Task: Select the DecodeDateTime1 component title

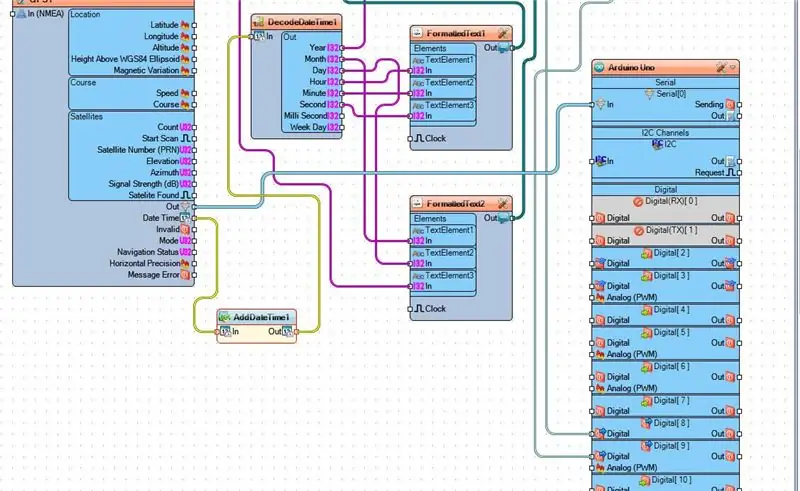Action: [302, 22]
